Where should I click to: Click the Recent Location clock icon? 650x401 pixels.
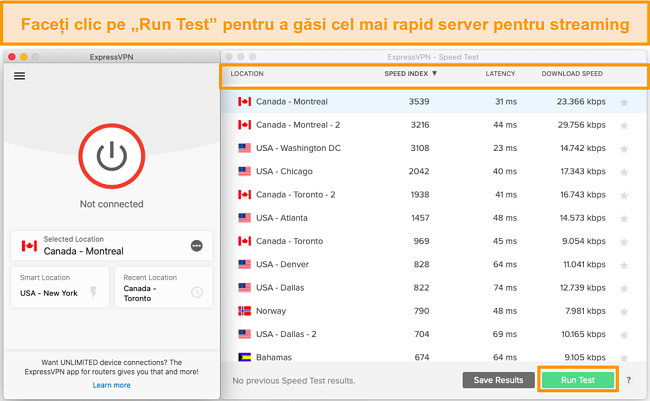[197, 292]
